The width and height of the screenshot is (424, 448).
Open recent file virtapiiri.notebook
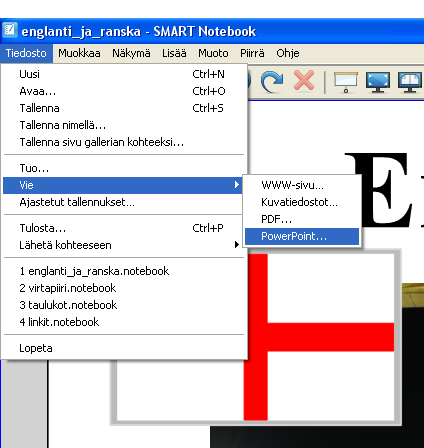point(123,288)
